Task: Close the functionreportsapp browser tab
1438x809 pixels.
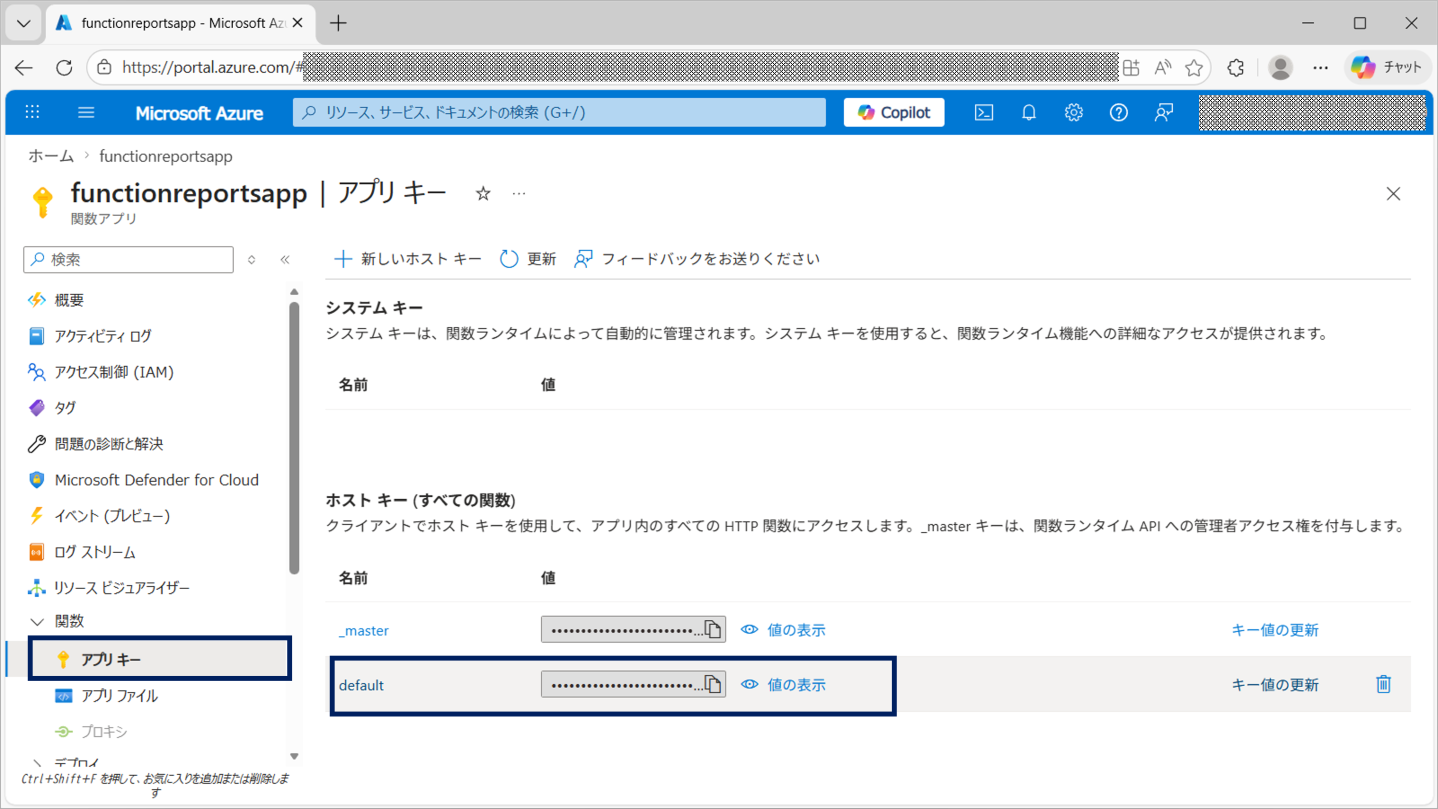Action: point(297,22)
